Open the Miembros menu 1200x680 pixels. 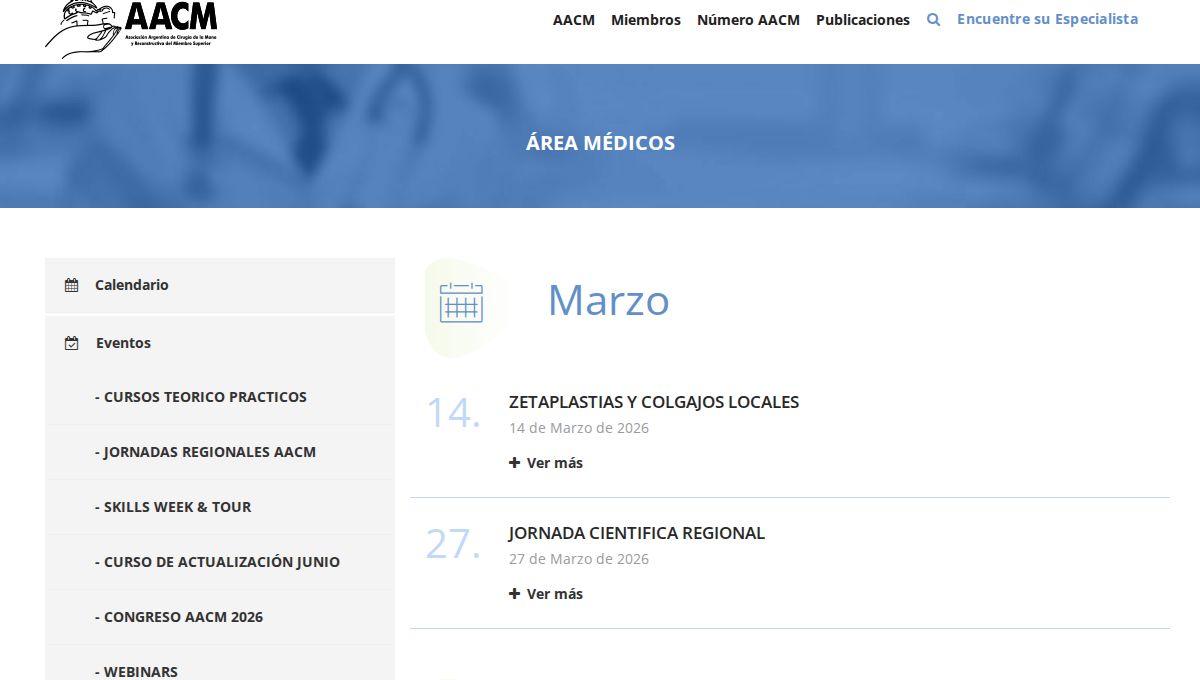coord(646,20)
